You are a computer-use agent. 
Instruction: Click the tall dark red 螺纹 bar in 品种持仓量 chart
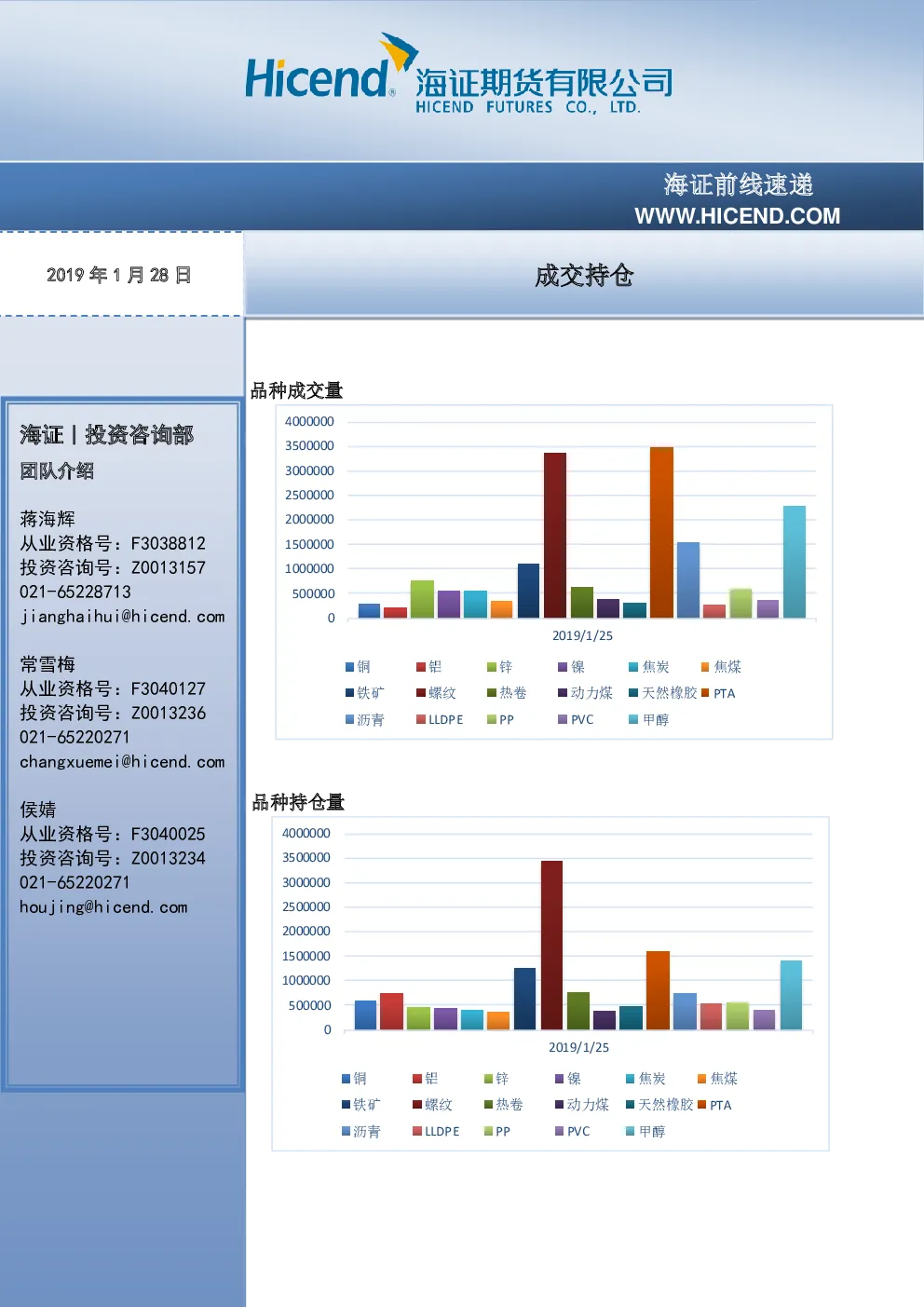pyautogui.click(x=551, y=945)
